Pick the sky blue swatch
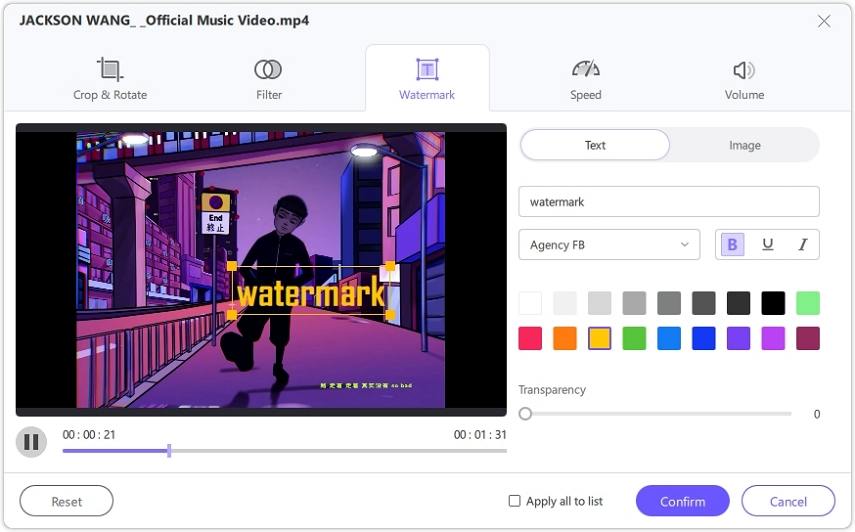Screen dimensions: 855x532 [x=669, y=338]
